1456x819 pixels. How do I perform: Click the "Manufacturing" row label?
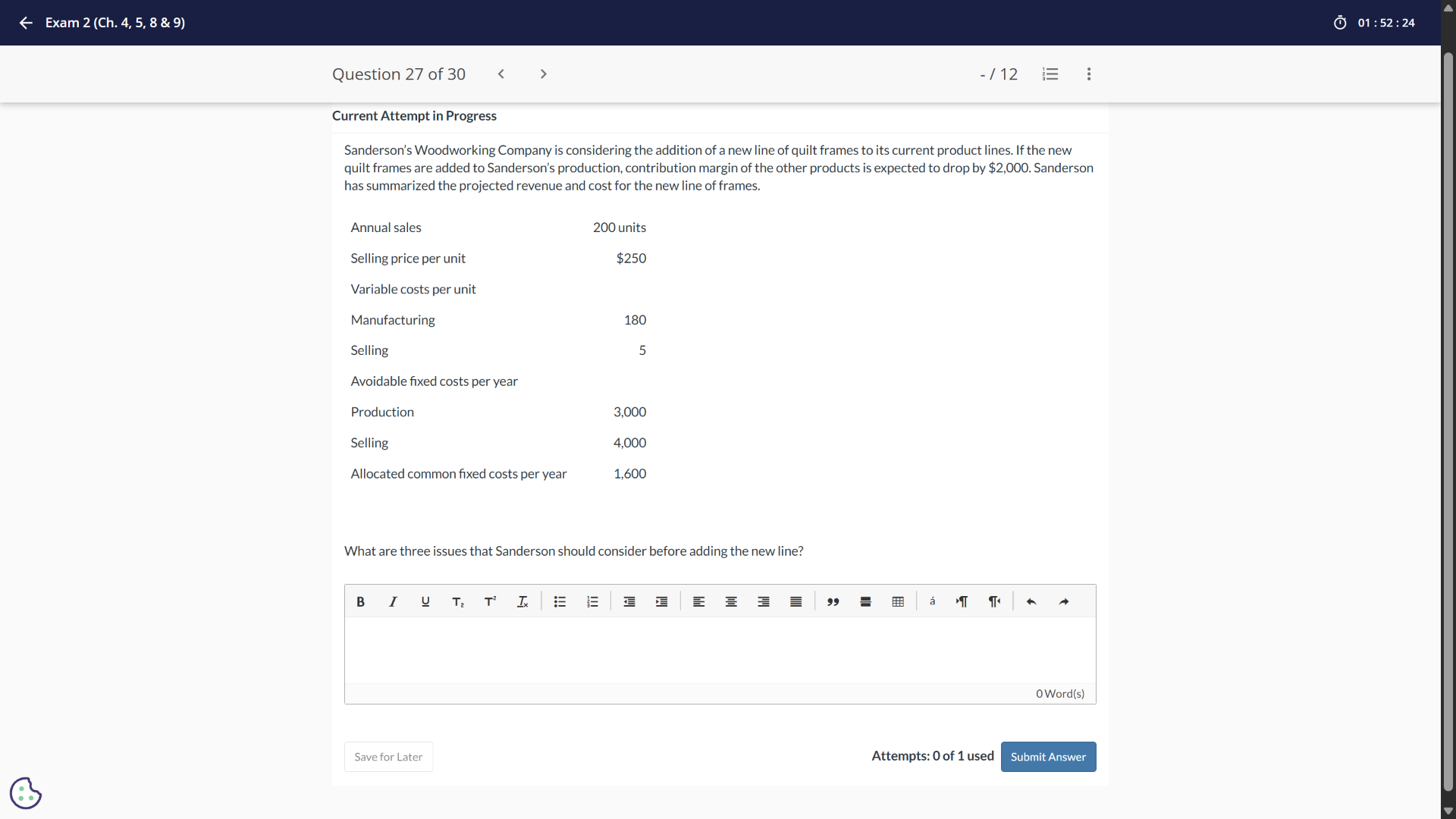(x=393, y=320)
